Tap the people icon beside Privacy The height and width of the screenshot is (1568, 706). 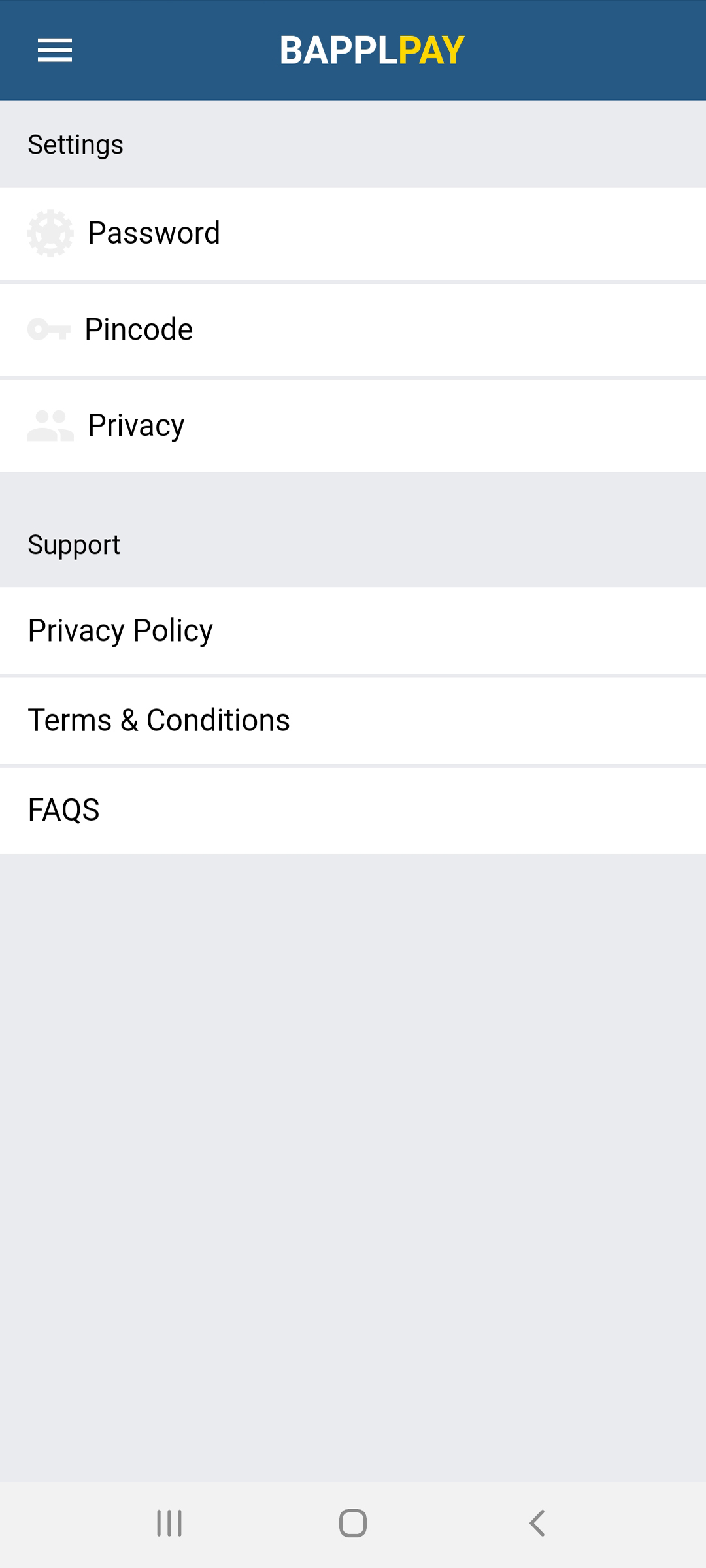pyautogui.click(x=50, y=425)
